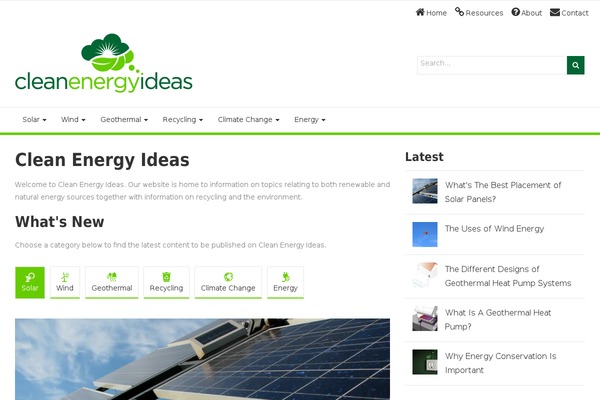The image size is (600, 400).
Task: Select the Recycling category tab with bin icon
Action: point(166,282)
